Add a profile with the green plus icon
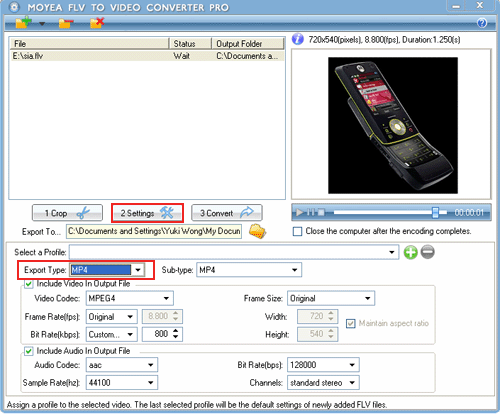This screenshot has height=414, width=500. pyautogui.click(x=411, y=252)
